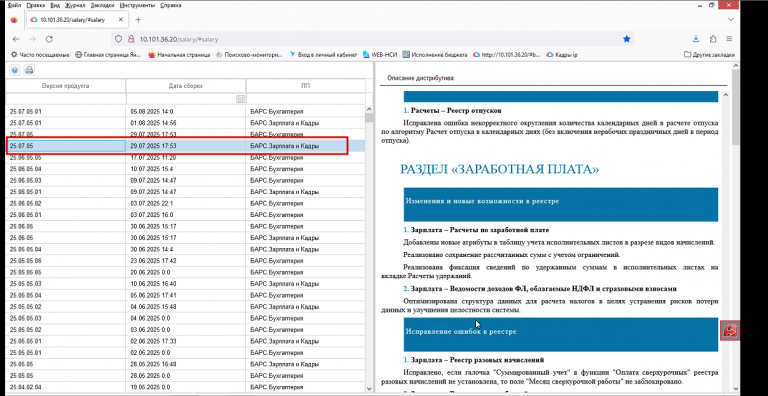Open the Firefox hamburger application menu
This screenshot has height=396, width=768.
click(729, 39)
